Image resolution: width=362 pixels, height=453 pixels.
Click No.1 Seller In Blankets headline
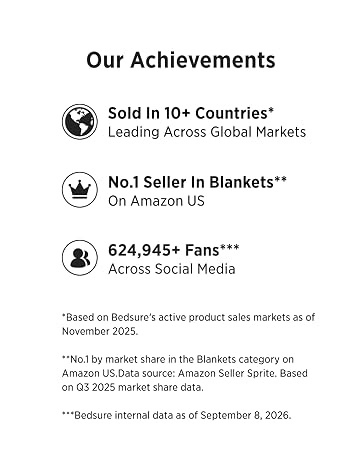pyautogui.click(x=191, y=182)
